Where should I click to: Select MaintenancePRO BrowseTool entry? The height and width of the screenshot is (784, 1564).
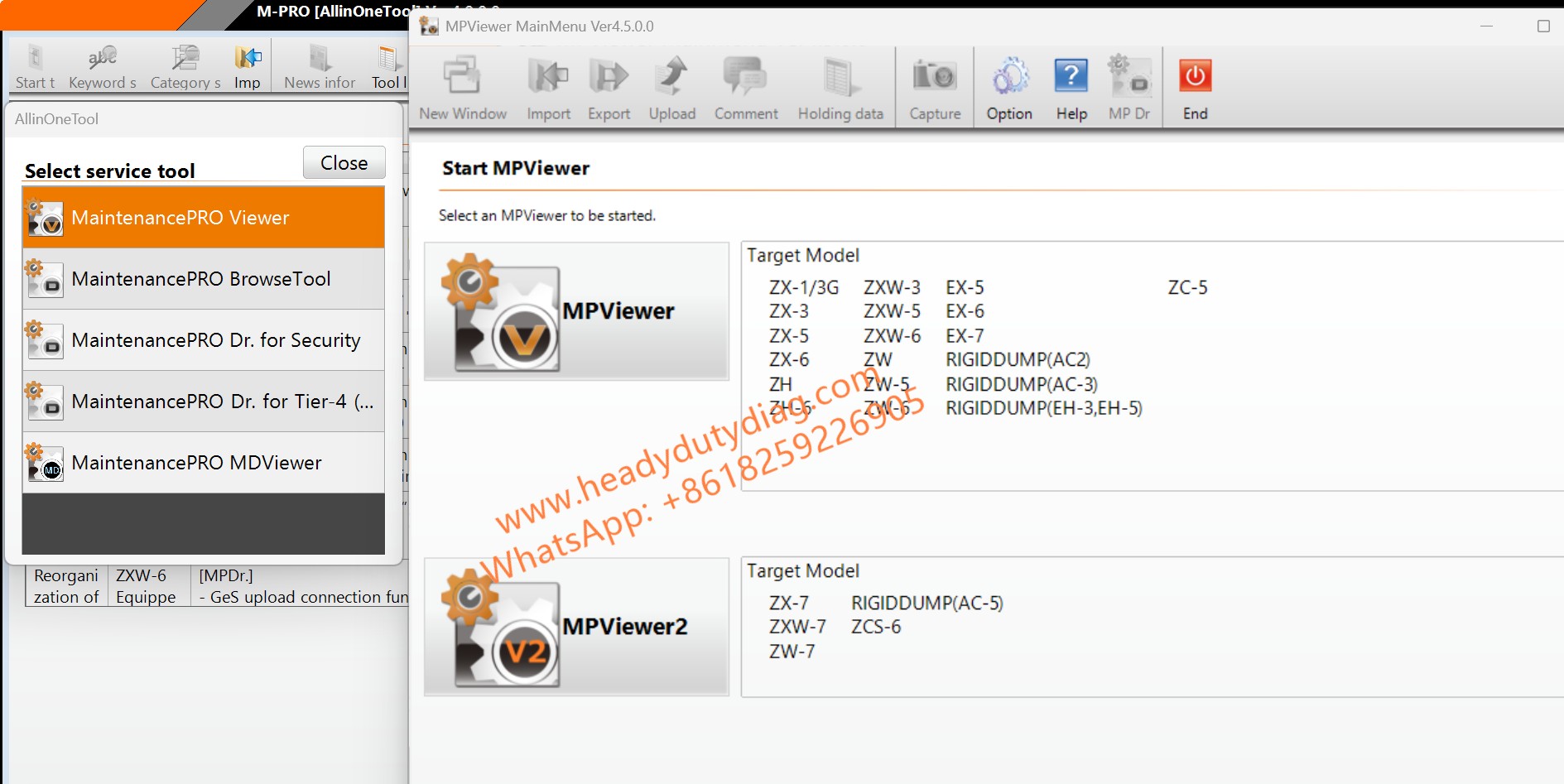pyautogui.click(x=204, y=279)
